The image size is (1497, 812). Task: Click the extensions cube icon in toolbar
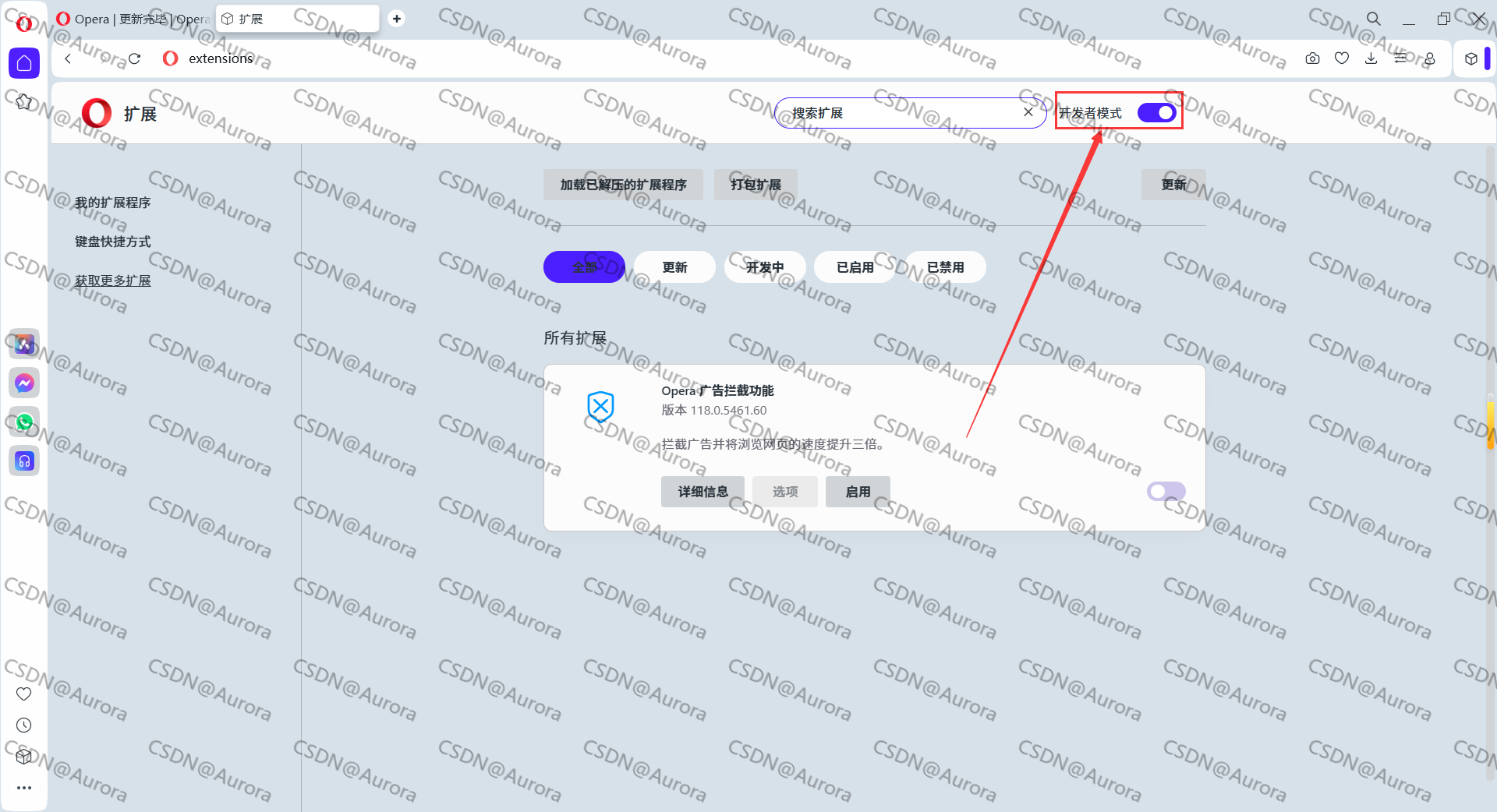click(1470, 58)
